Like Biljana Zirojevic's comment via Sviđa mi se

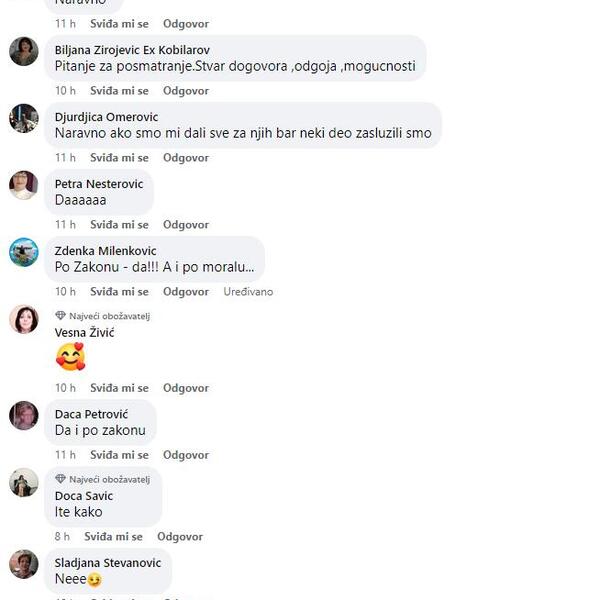pos(119,91)
